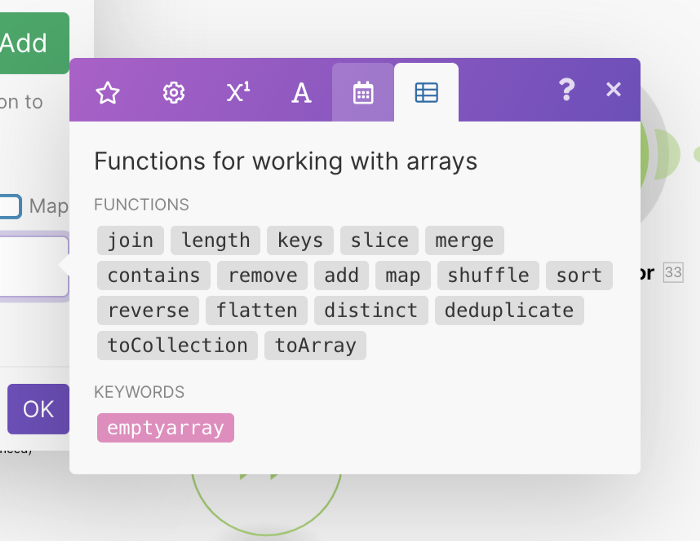Insert the reverse function
This screenshot has width=700, height=541.
point(148,310)
